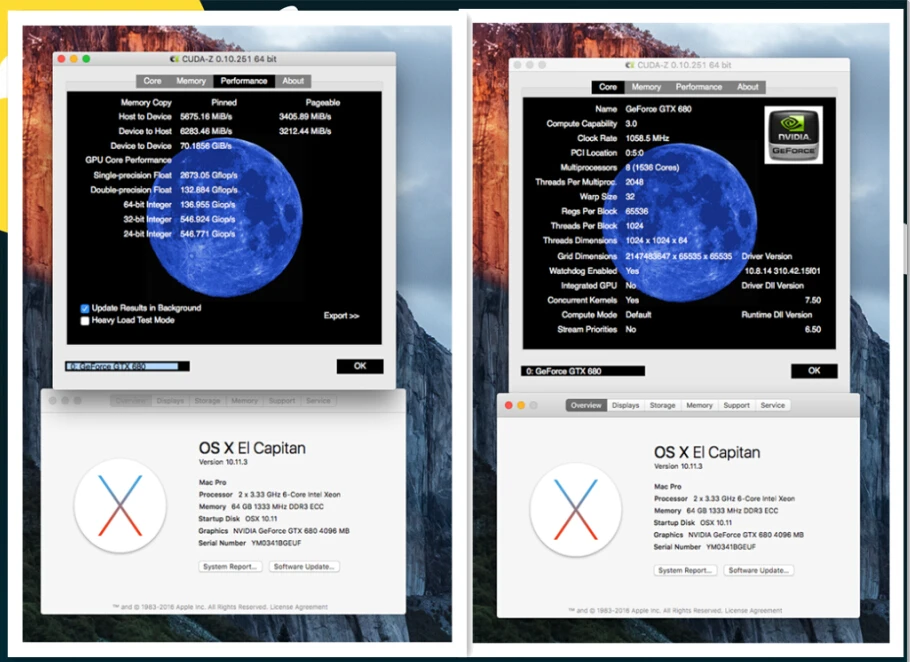The height and width of the screenshot is (662, 910).
Task: Click OS X logo in right About This Mac
Action: tap(576, 510)
